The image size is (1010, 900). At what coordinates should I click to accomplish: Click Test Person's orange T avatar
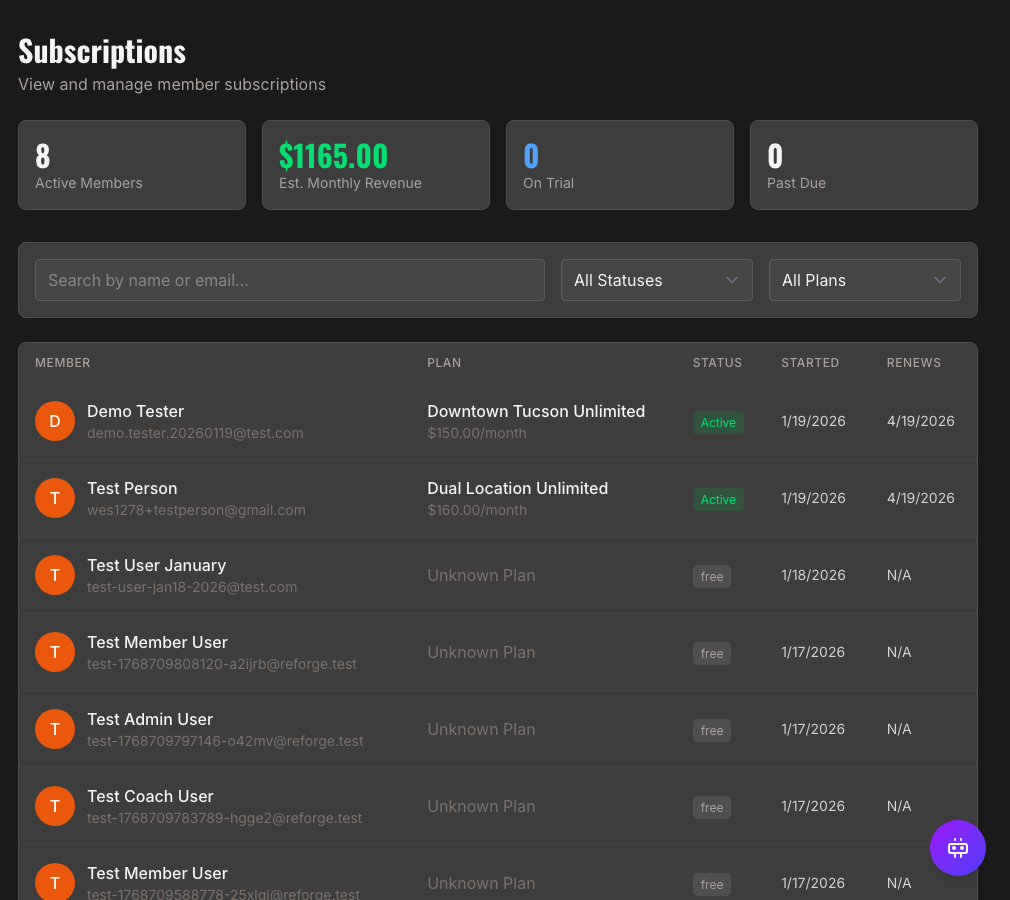pyautogui.click(x=55, y=498)
